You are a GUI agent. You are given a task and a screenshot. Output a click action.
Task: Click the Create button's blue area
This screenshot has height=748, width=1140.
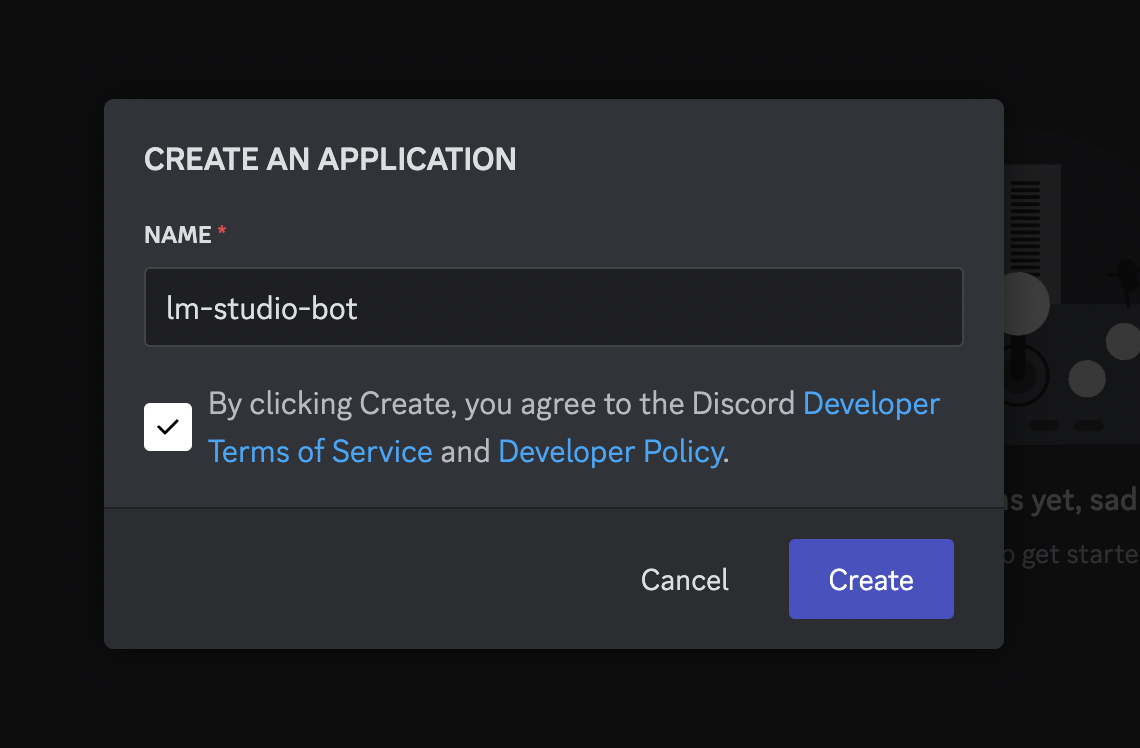pos(870,578)
